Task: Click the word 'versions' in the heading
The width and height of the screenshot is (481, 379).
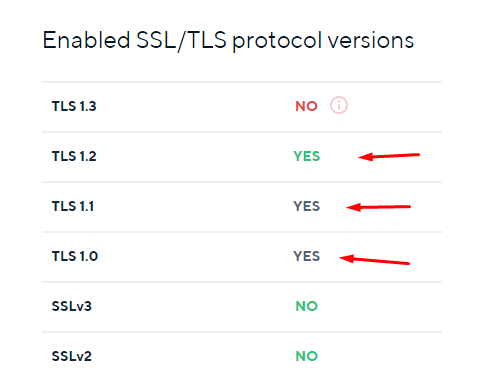Action: [371, 41]
